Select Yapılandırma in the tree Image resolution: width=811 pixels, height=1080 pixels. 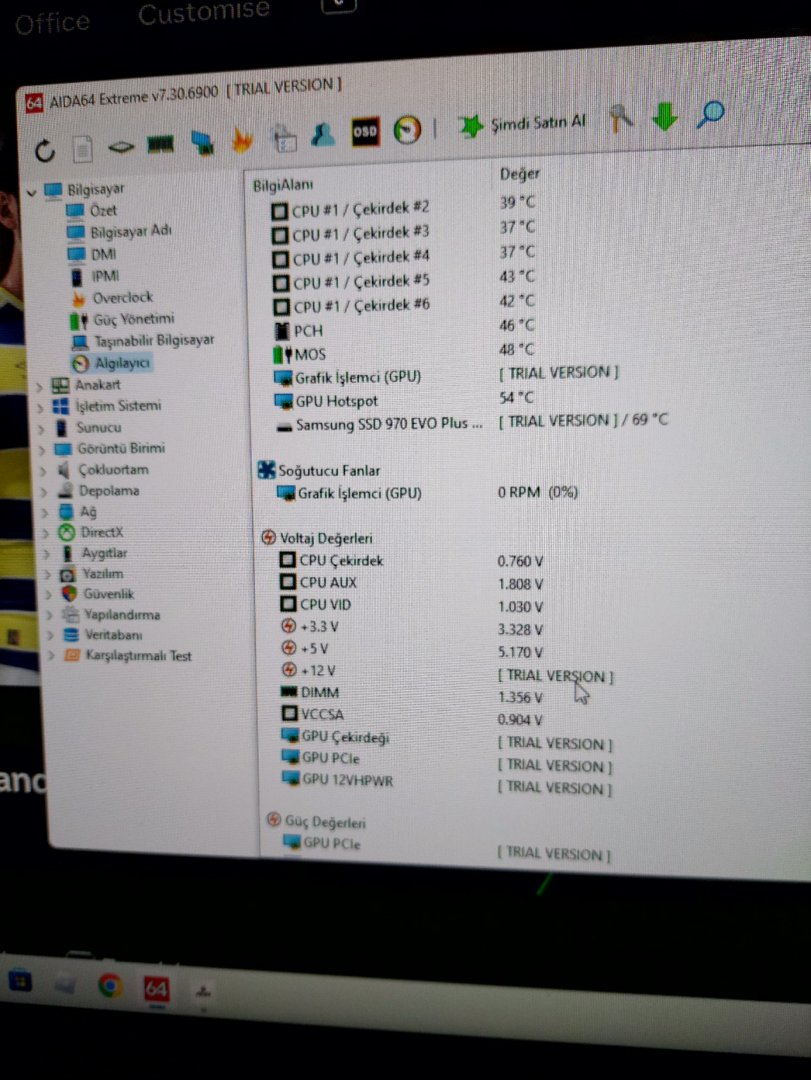click(x=122, y=614)
